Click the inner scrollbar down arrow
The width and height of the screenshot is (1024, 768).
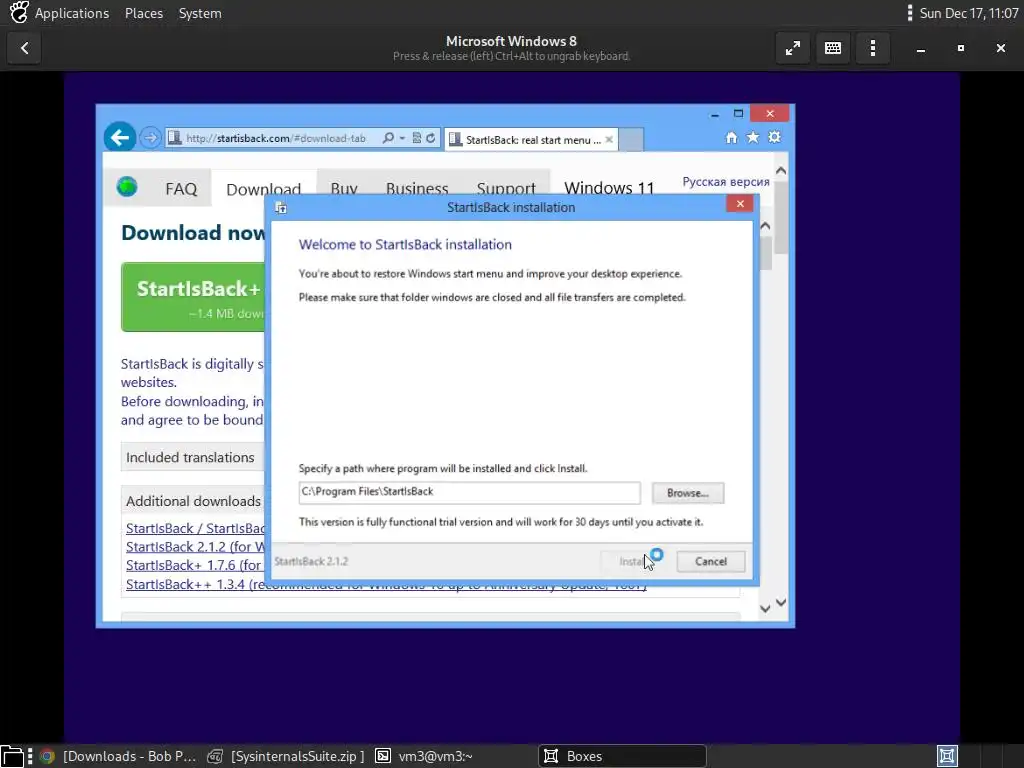coord(765,609)
